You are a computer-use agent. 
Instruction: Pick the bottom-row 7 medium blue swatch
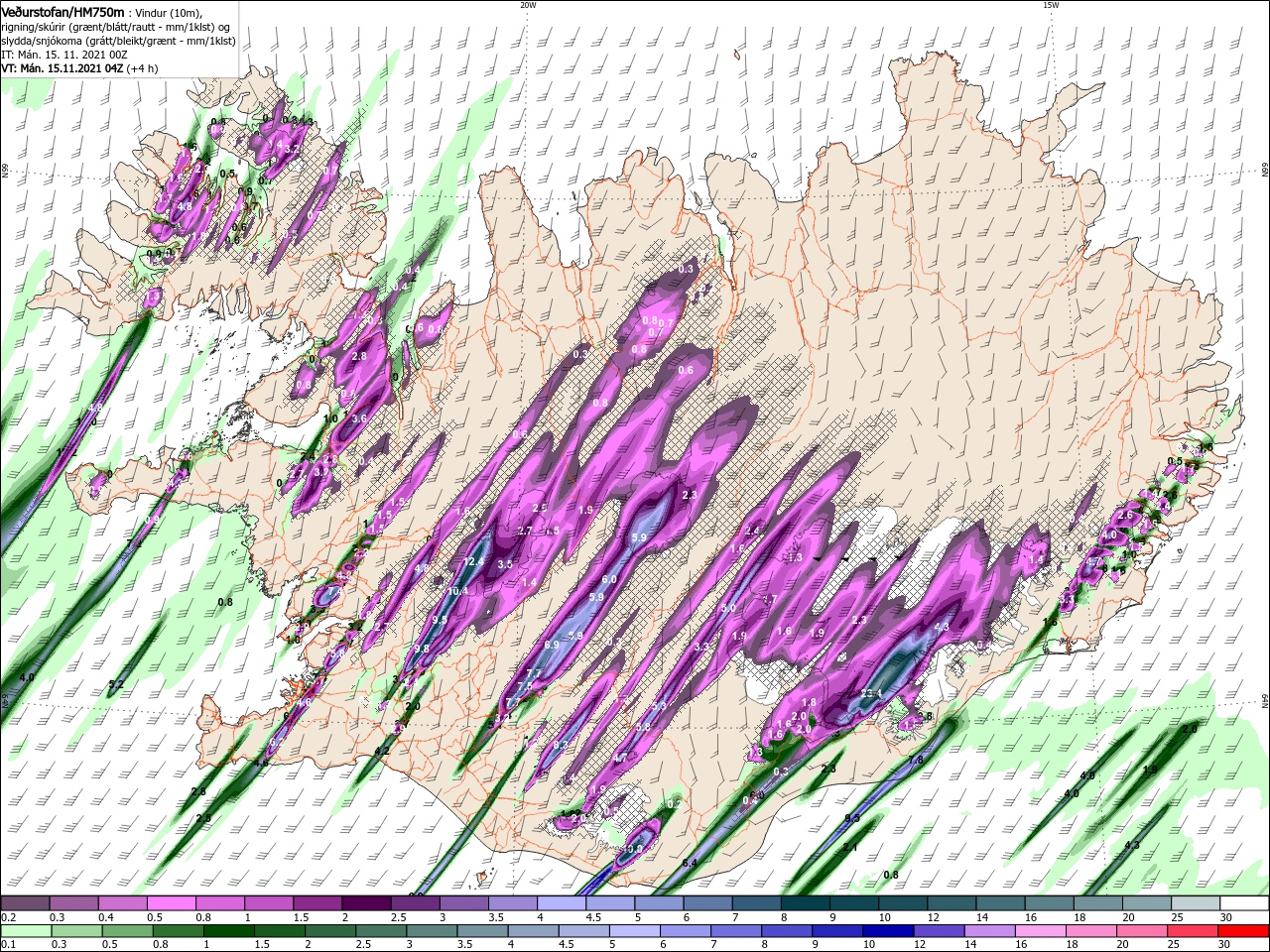(x=737, y=931)
